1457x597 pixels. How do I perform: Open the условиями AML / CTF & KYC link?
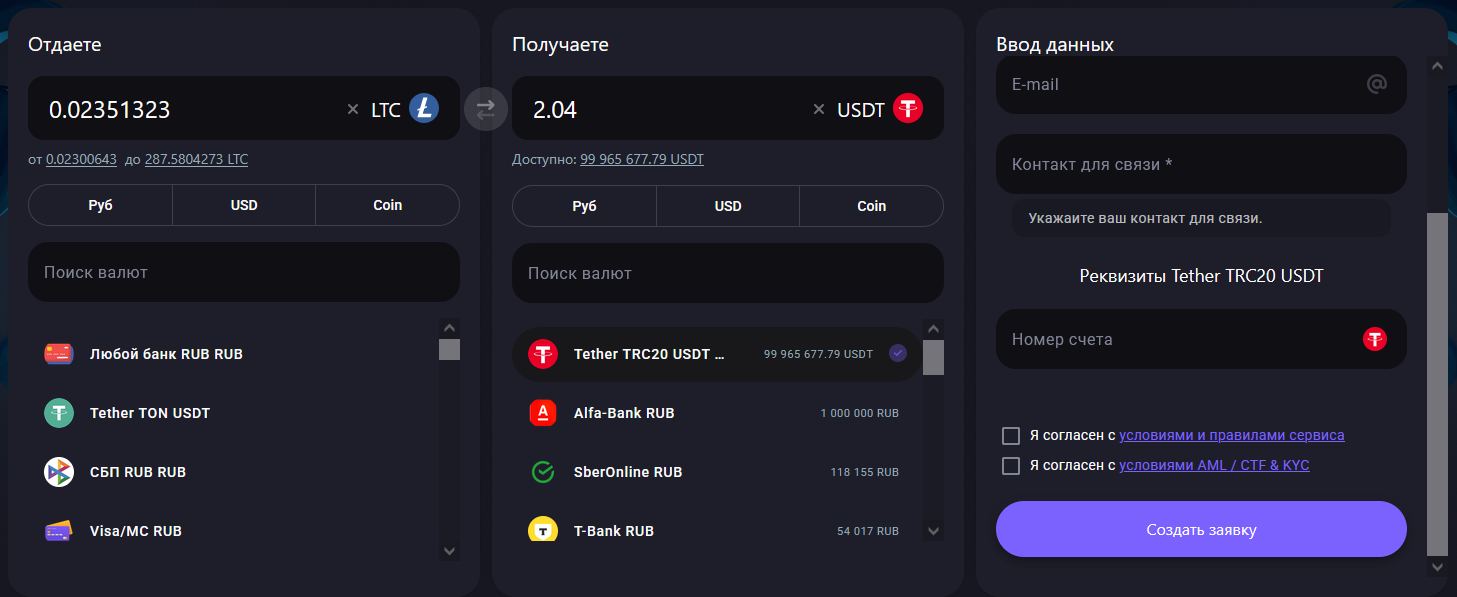[x=1214, y=466]
